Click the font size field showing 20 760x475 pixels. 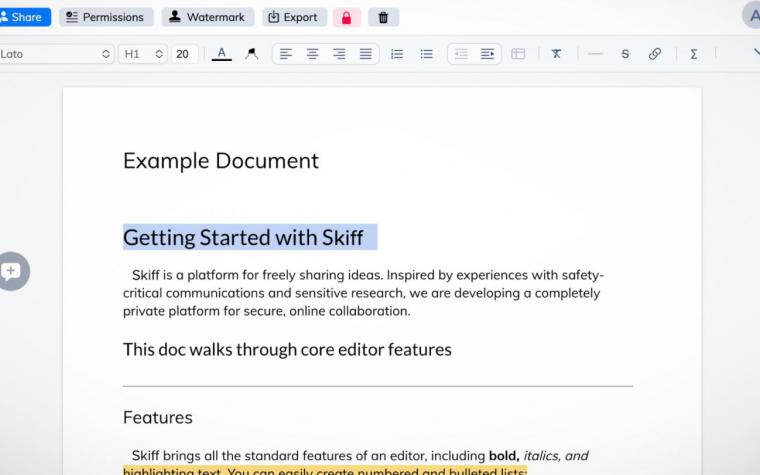pyautogui.click(x=184, y=54)
